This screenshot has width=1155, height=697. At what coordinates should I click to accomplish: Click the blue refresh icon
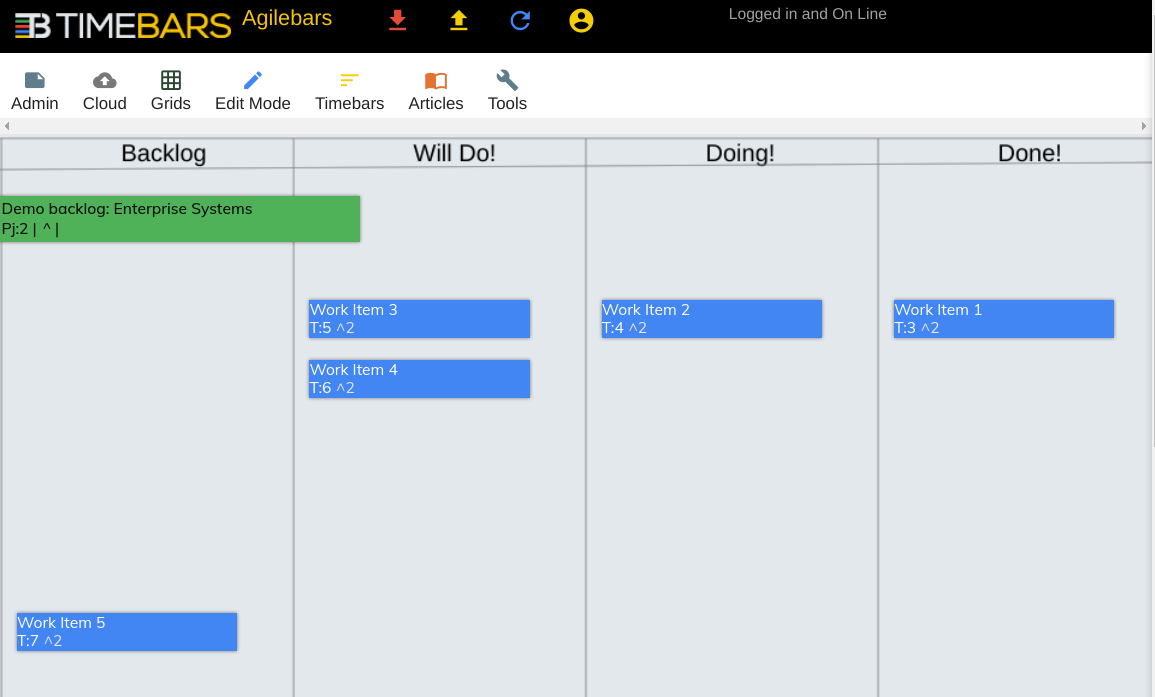coord(520,20)
